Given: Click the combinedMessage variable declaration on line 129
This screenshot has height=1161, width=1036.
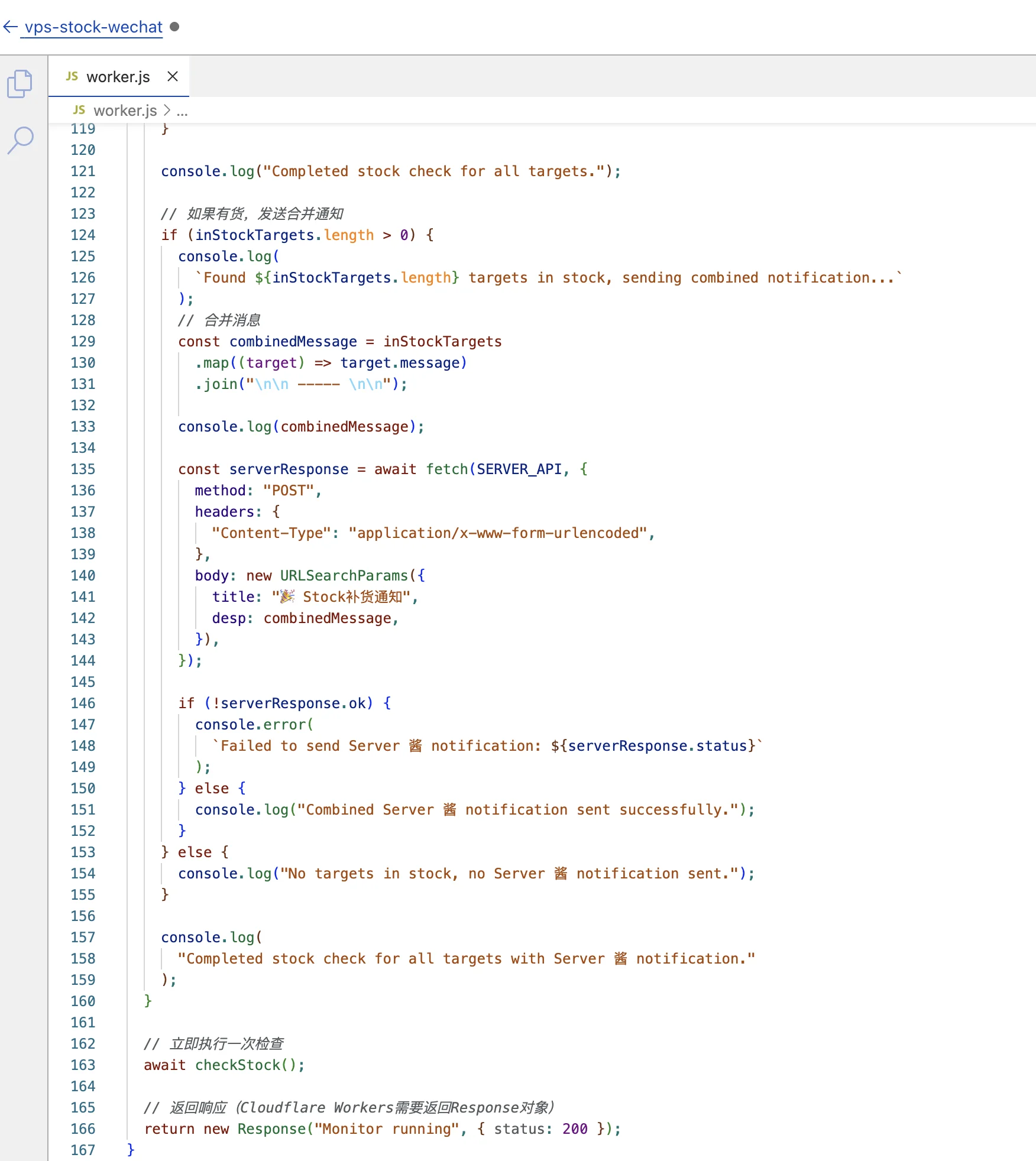Looking at the screenshot, I should tap(293, 342).
